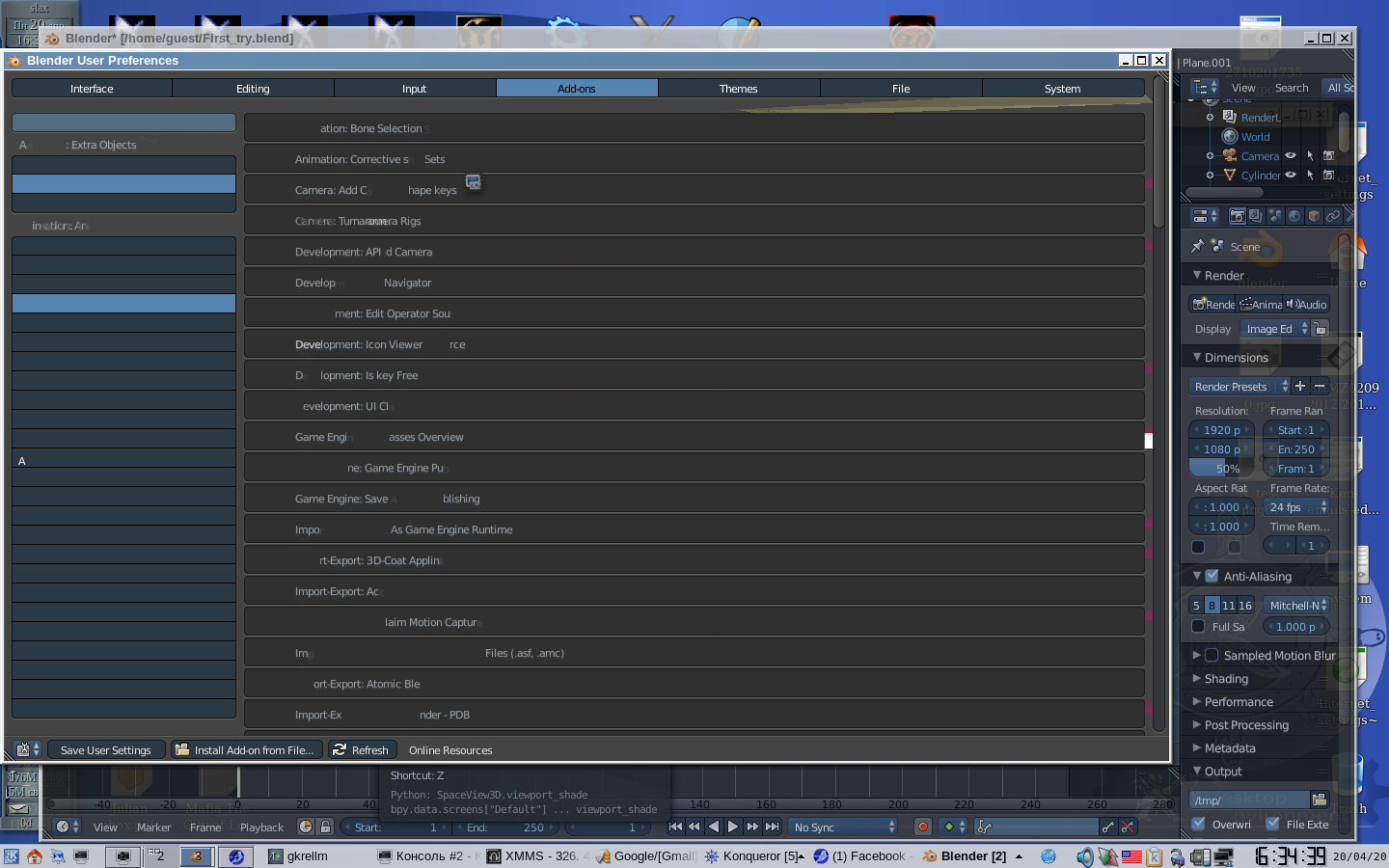
Task: Enable Full Sample checkbox
Action: pos(1198,626)
